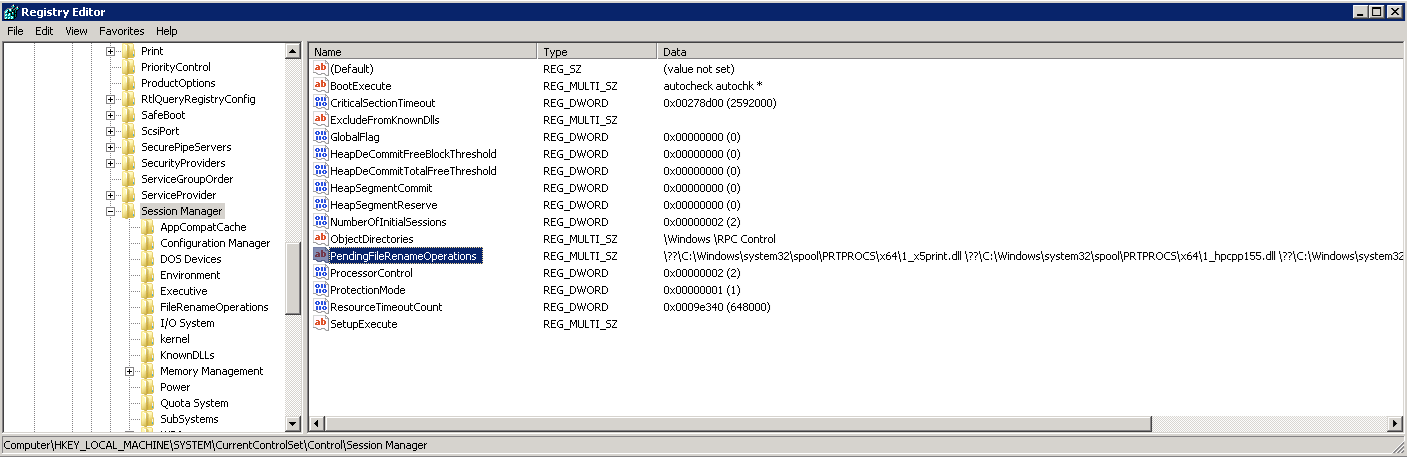The height and width of the screenshot is (457, 1407).
Task: Expand the ServiceProvider key
Action: (111, 195)
